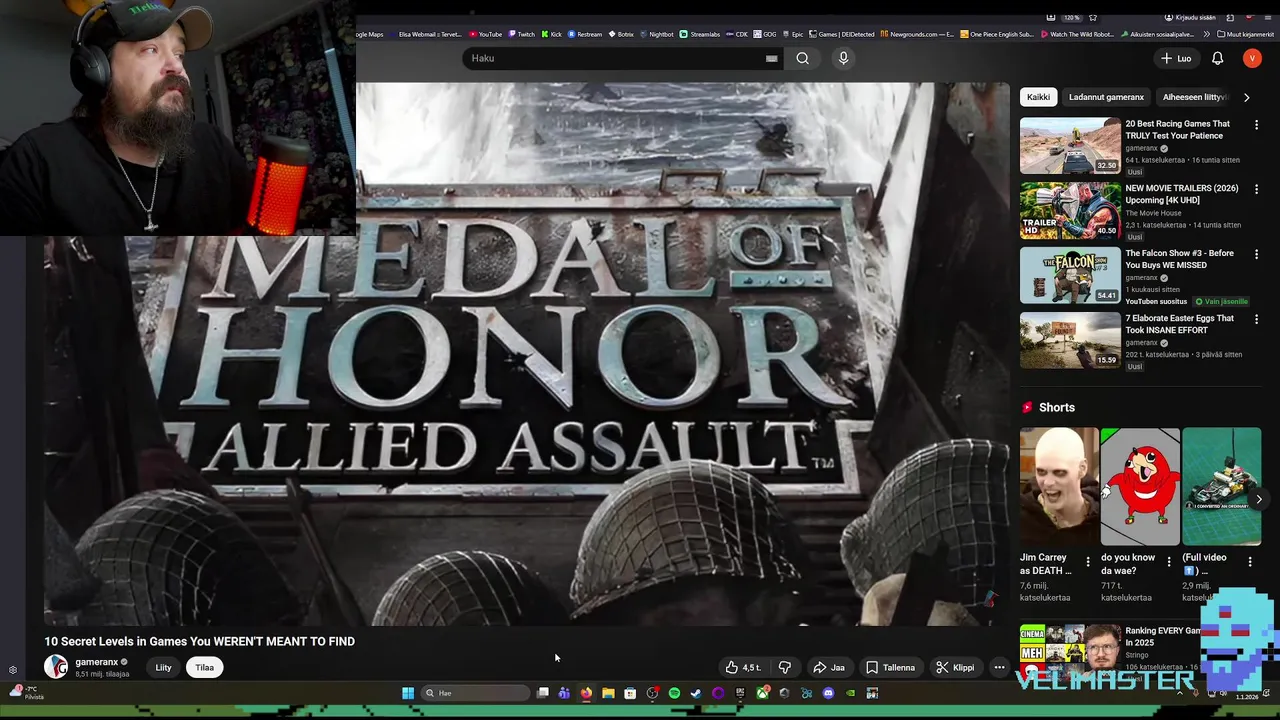The height and width of the screenshot is (720, 1280).
Task: Click taskbar Hae search box
Action: click(475, 693)
